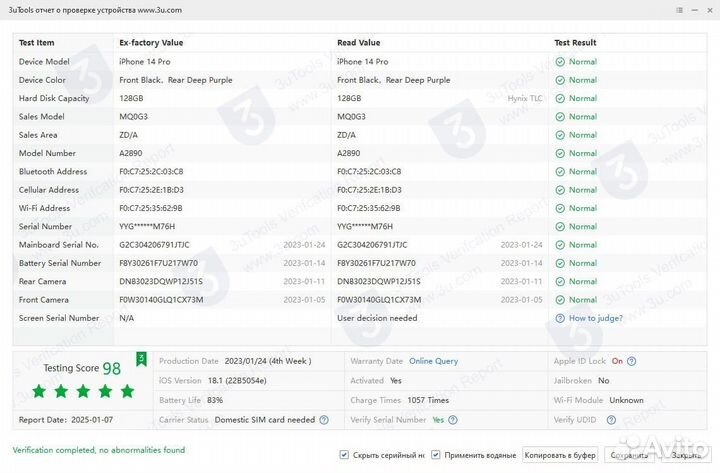This screenshot has height=473, width=720.
Task: Click the first green star in rating
Action: click(40, 391)
